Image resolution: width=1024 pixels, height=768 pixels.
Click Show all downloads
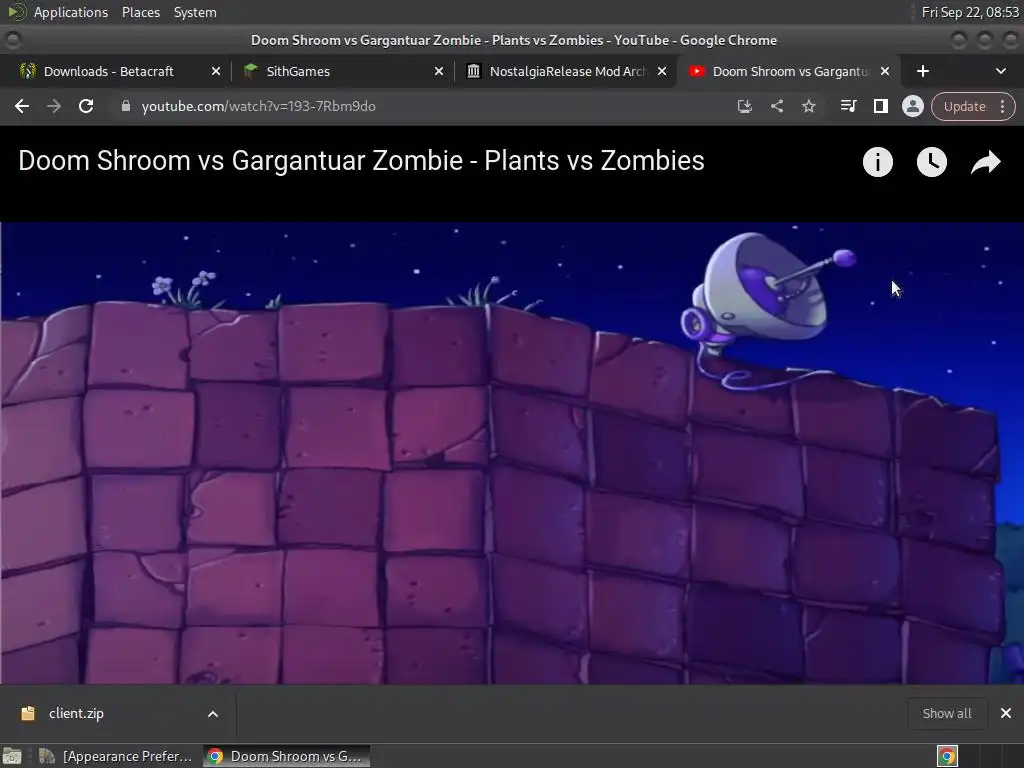tap(947, 713)
